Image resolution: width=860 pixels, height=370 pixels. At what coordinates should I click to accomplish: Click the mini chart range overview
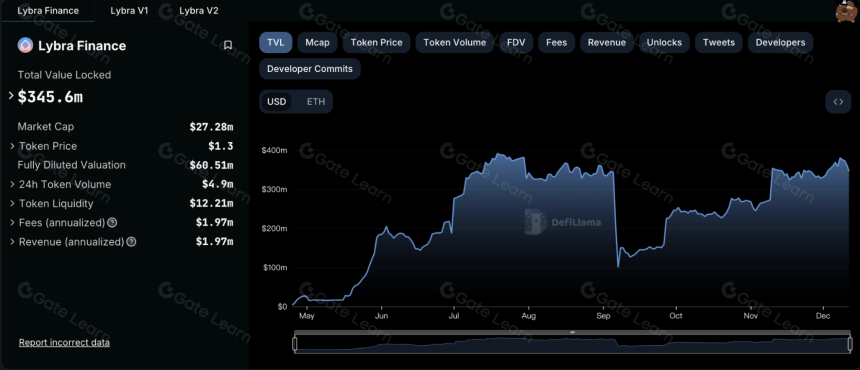click(x=573, y=345)
